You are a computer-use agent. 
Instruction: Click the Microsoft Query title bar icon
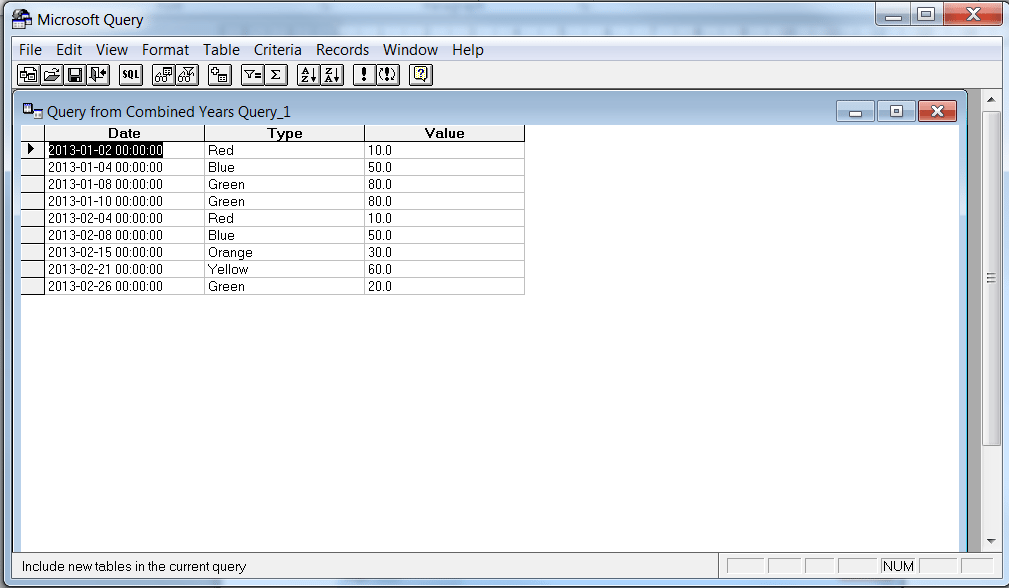[22, 19]
